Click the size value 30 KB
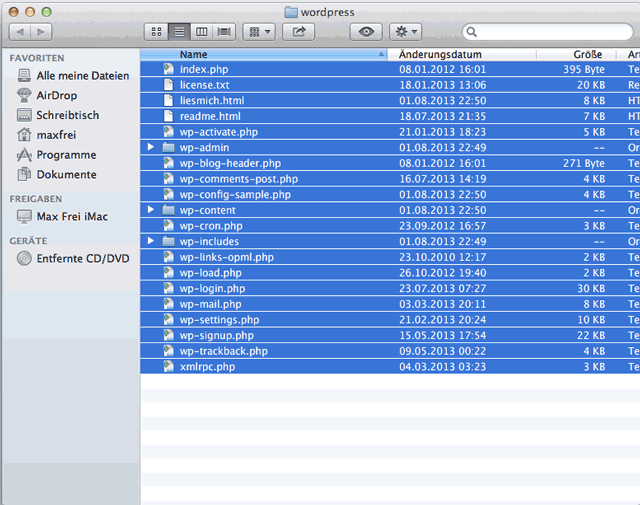The height and width of the screenshot is (505, 640). [x=591, y=289]
